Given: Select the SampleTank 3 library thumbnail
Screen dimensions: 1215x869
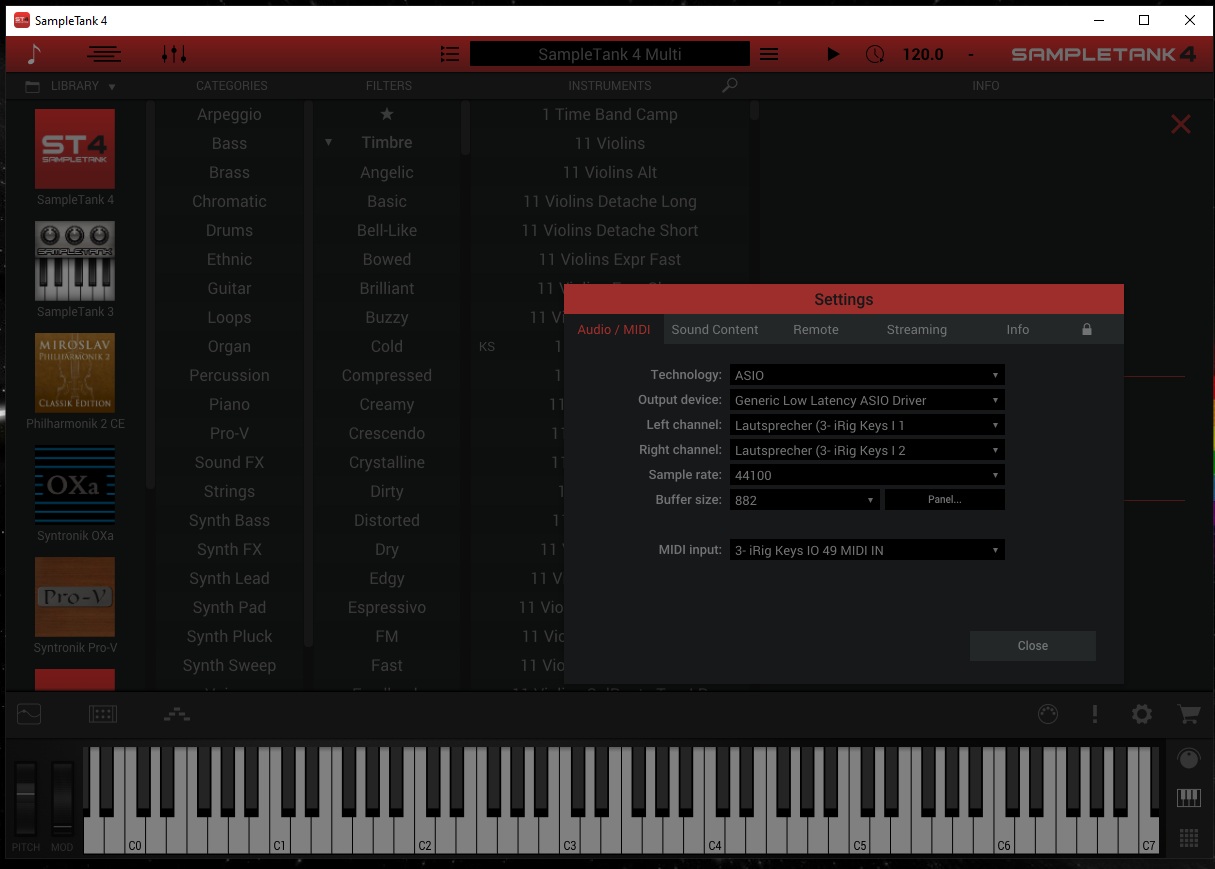Looking at the screenshot, I should (x=75, y=261).
